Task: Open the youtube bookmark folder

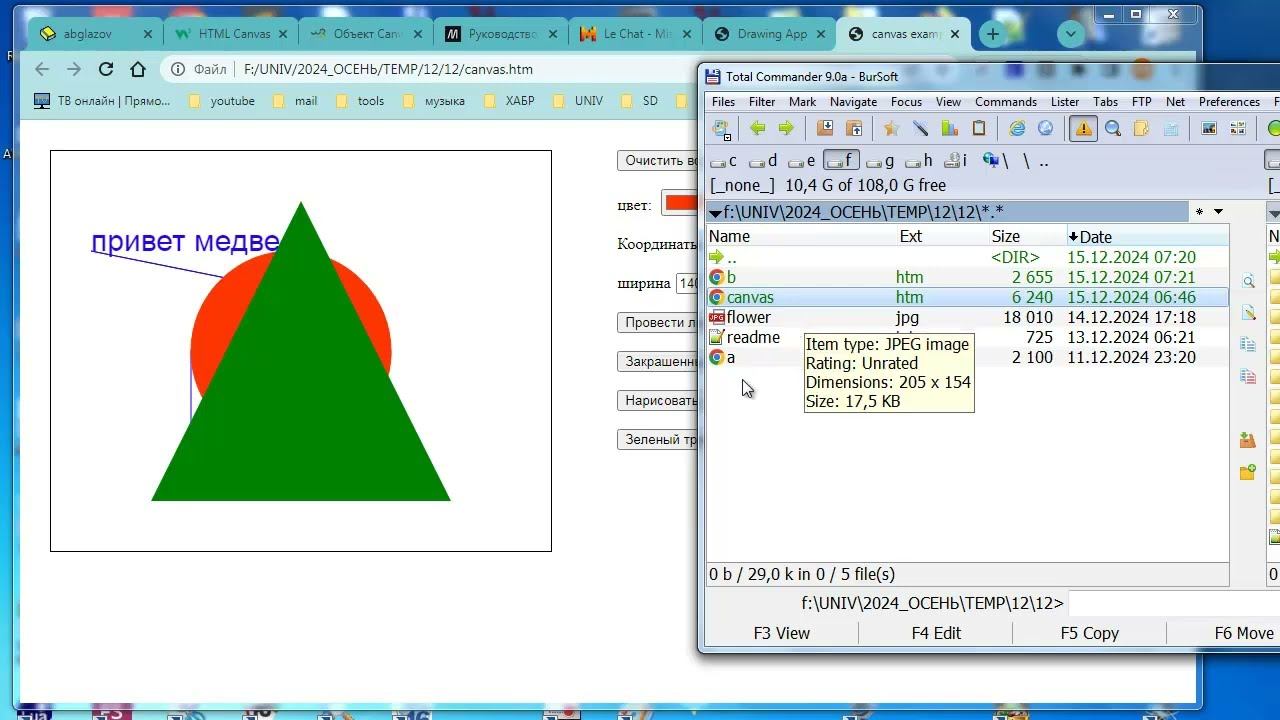Action: tap(221, 101)
